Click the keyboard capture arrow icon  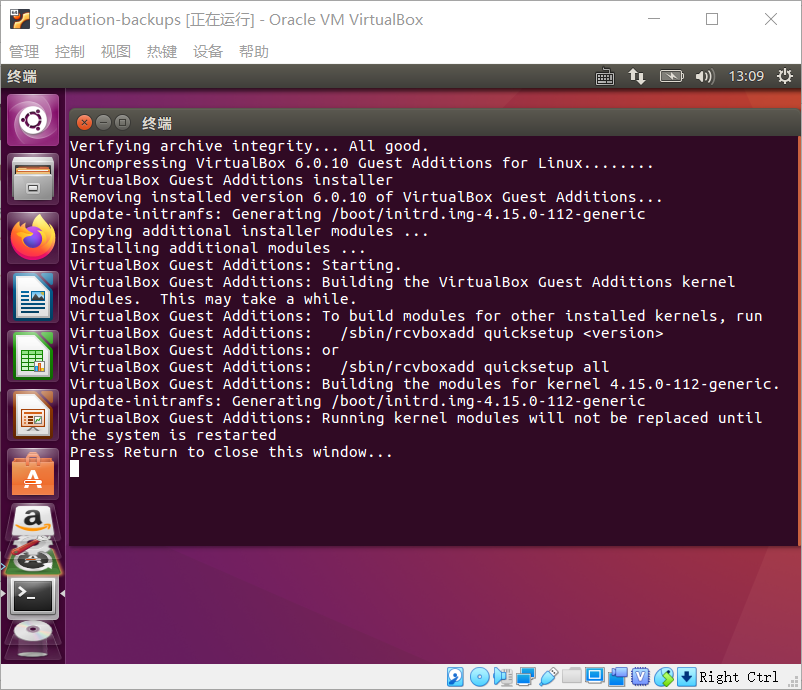[686, 677]
